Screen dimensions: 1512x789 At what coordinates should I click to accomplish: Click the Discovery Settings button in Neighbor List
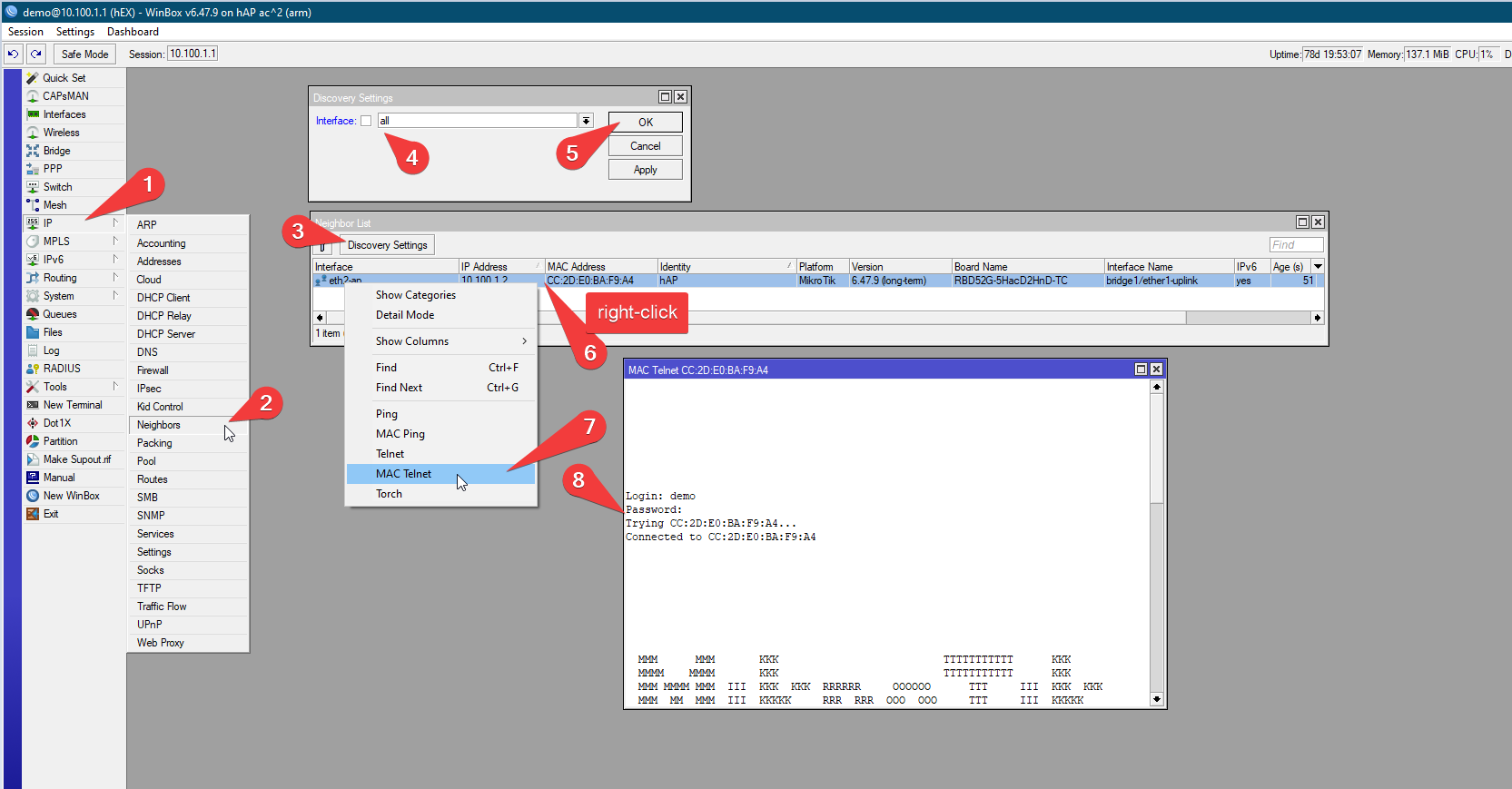coord(387,245)
